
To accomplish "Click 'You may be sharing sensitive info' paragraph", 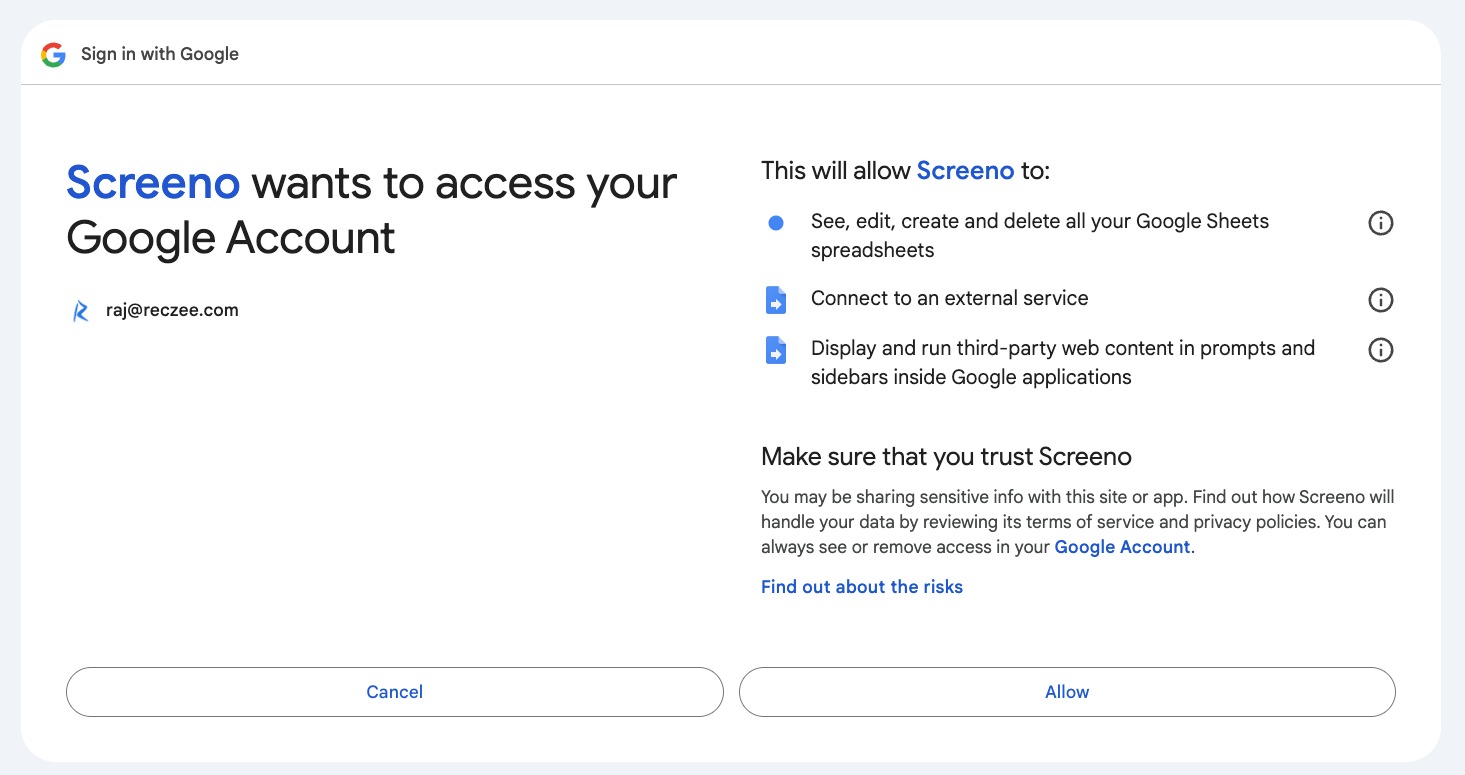I will pos(1077,522).
